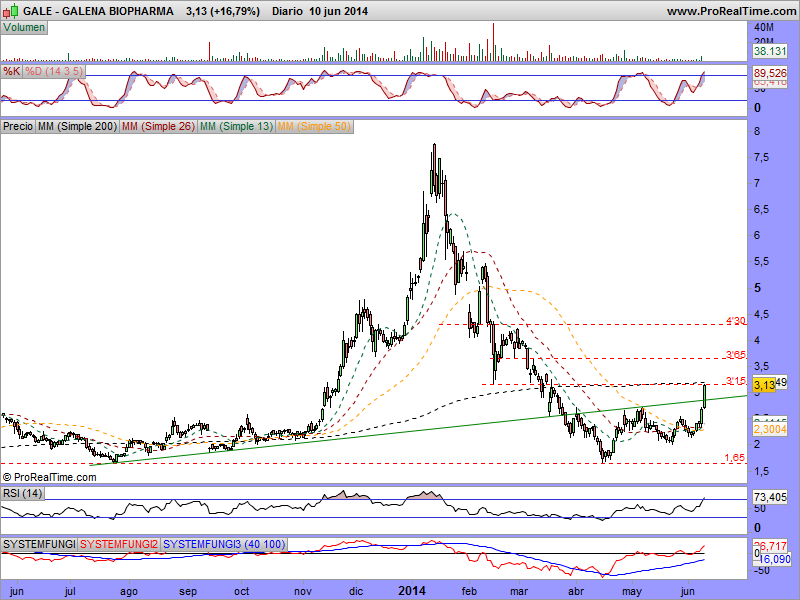Click the 7,5 price axis value

click(x=762, y=158)
